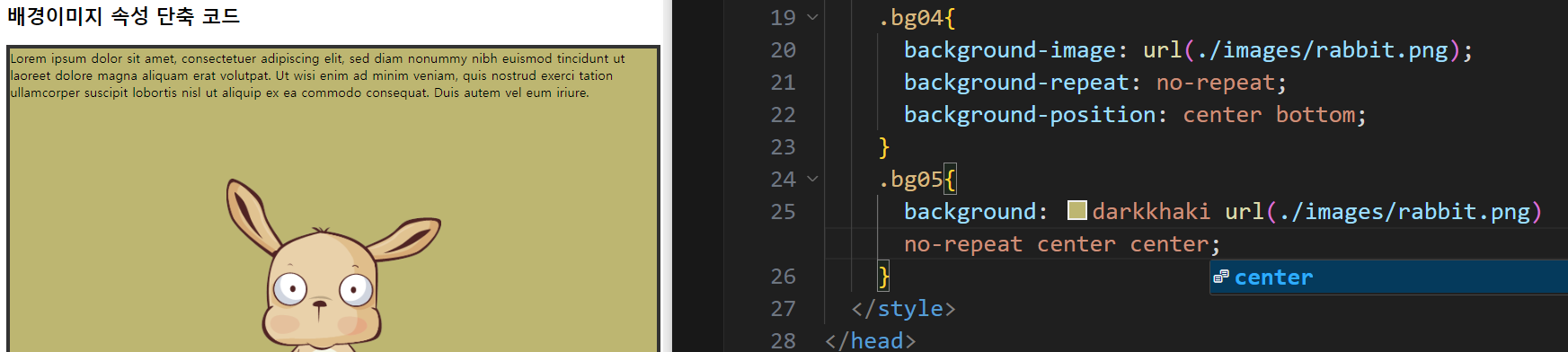Click the autocomplete suggestion value icon

click(1220, 277)
